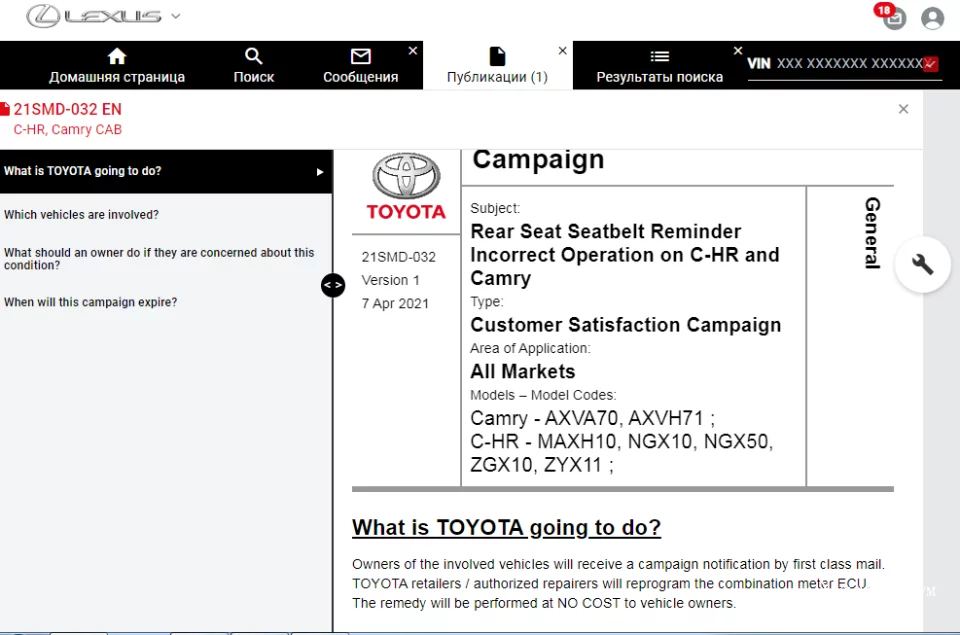960x635 pixels.
Task: Click the Toyota logo in the document
Action: pyautogui.click(x=406, y=186)
